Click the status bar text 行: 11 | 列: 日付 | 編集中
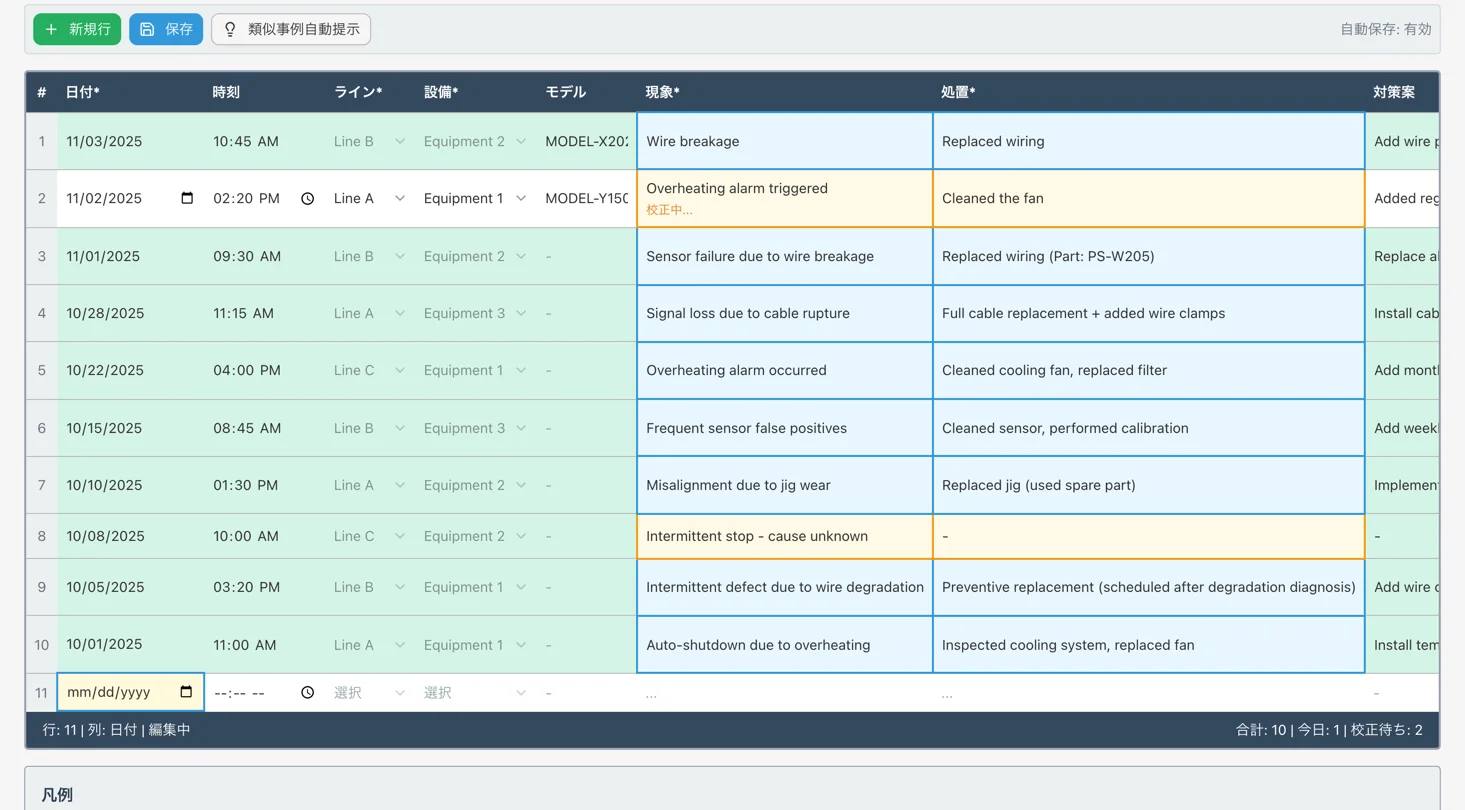 (x=117, y=730)
